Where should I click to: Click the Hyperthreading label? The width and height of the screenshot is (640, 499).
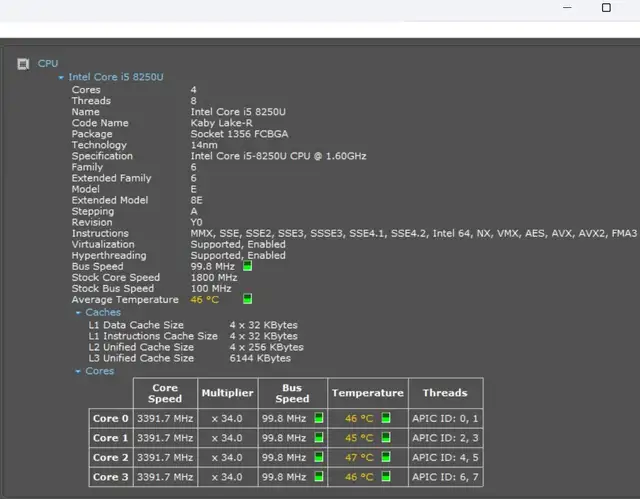(x=109, y=255)
